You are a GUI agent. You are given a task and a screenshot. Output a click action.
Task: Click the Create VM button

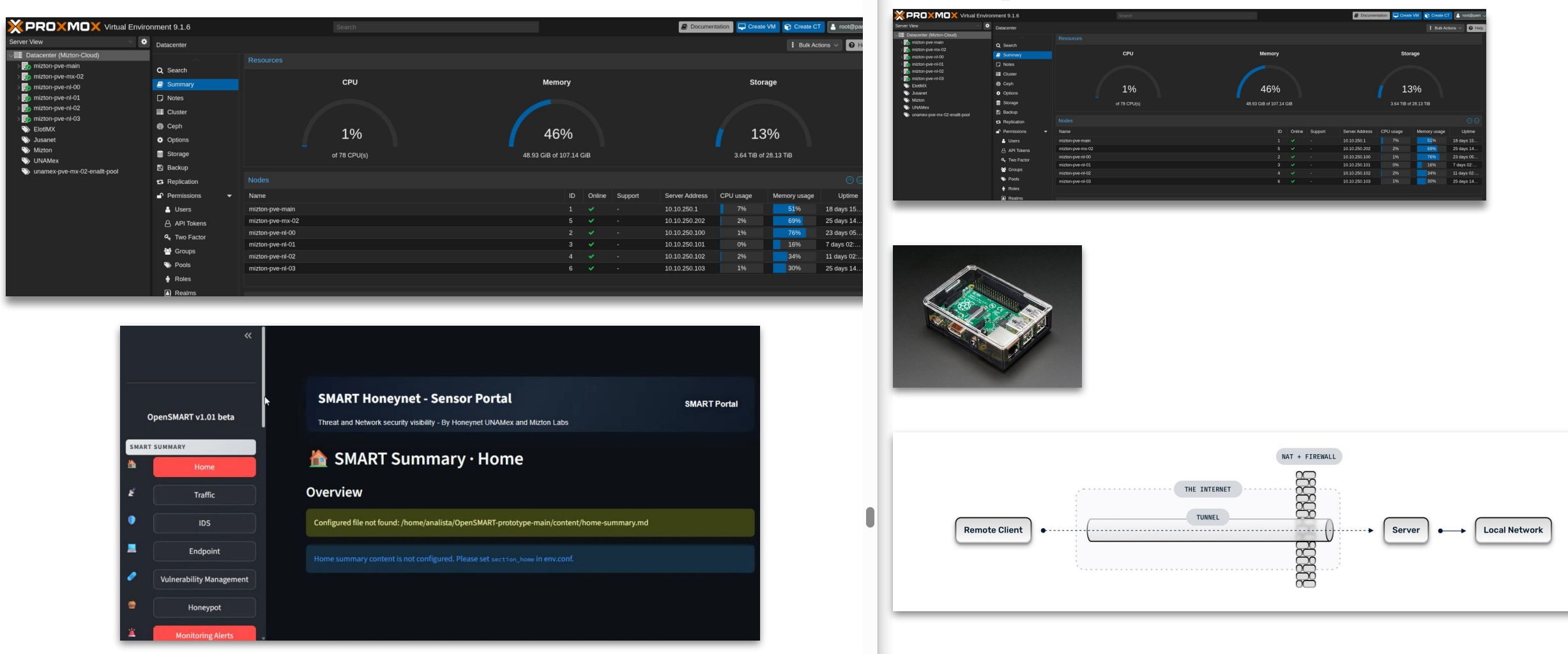tap(757, 27)
